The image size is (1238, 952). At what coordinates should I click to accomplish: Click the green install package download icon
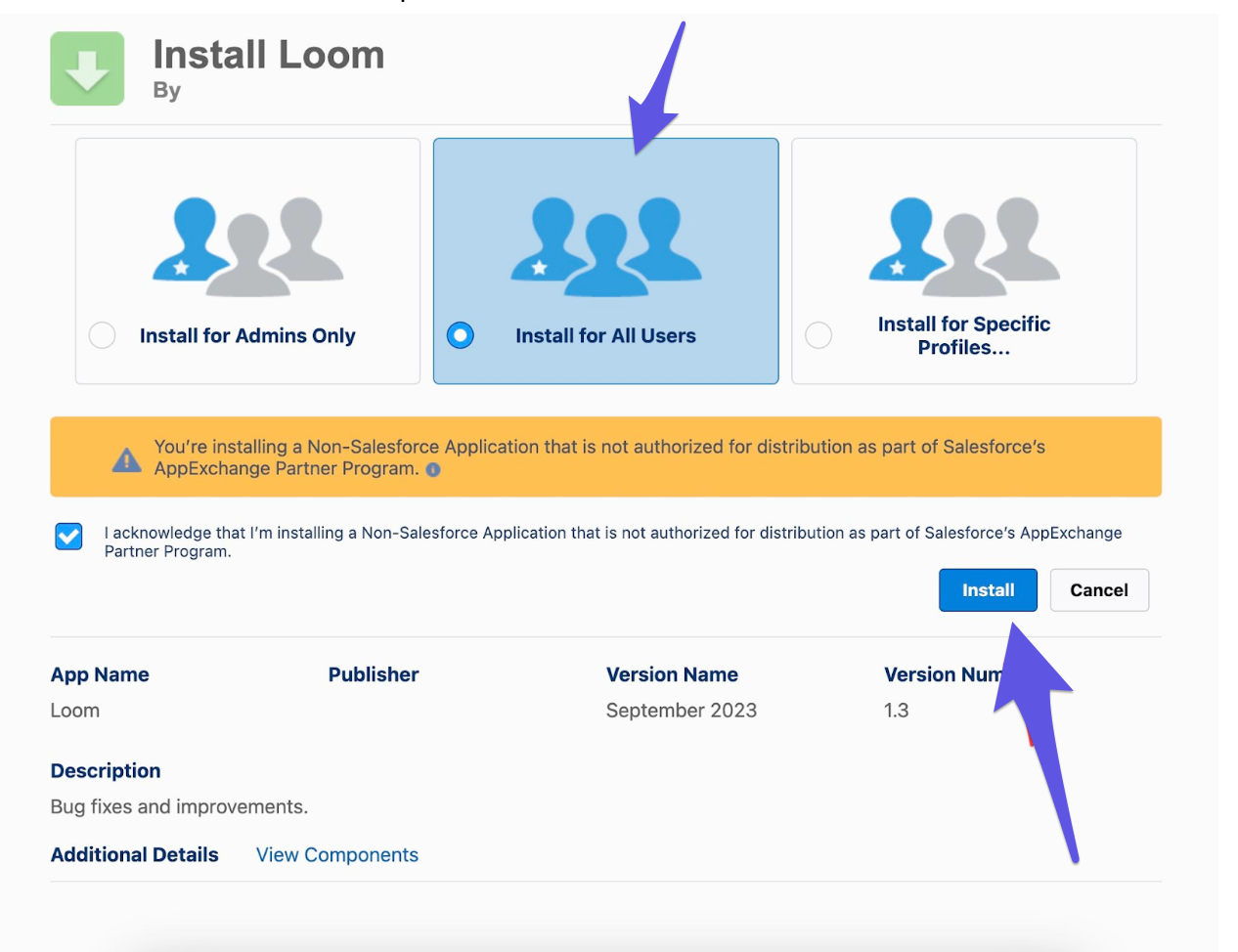(x=87, y=68)
